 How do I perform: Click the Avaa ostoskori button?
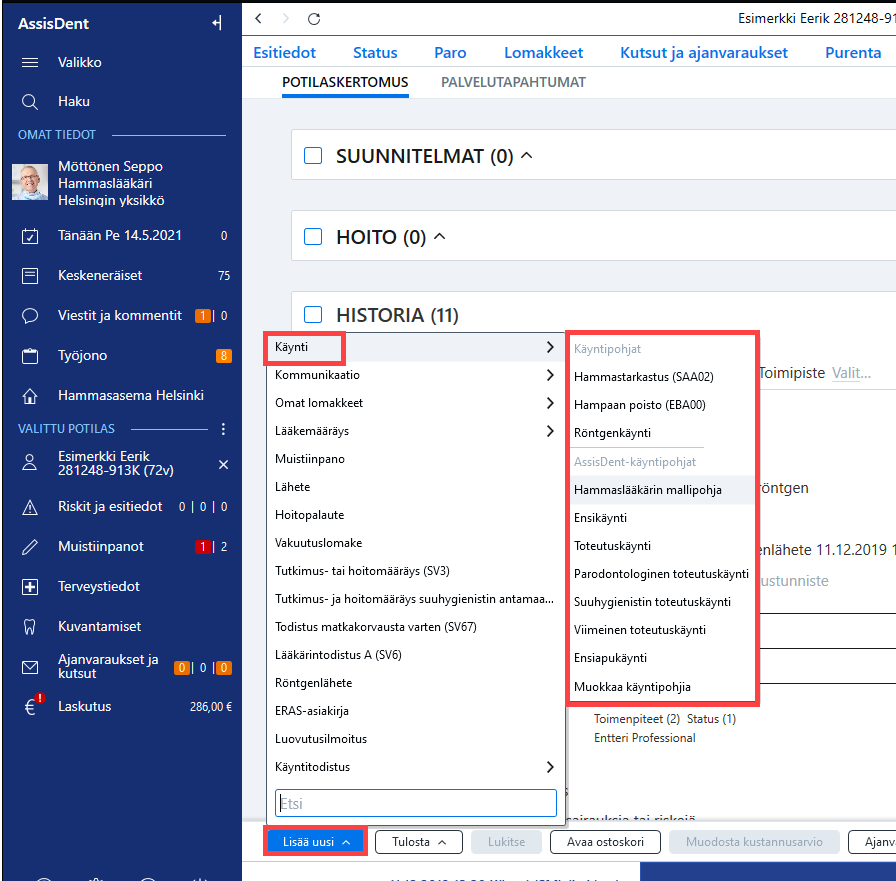coord(605,842)
